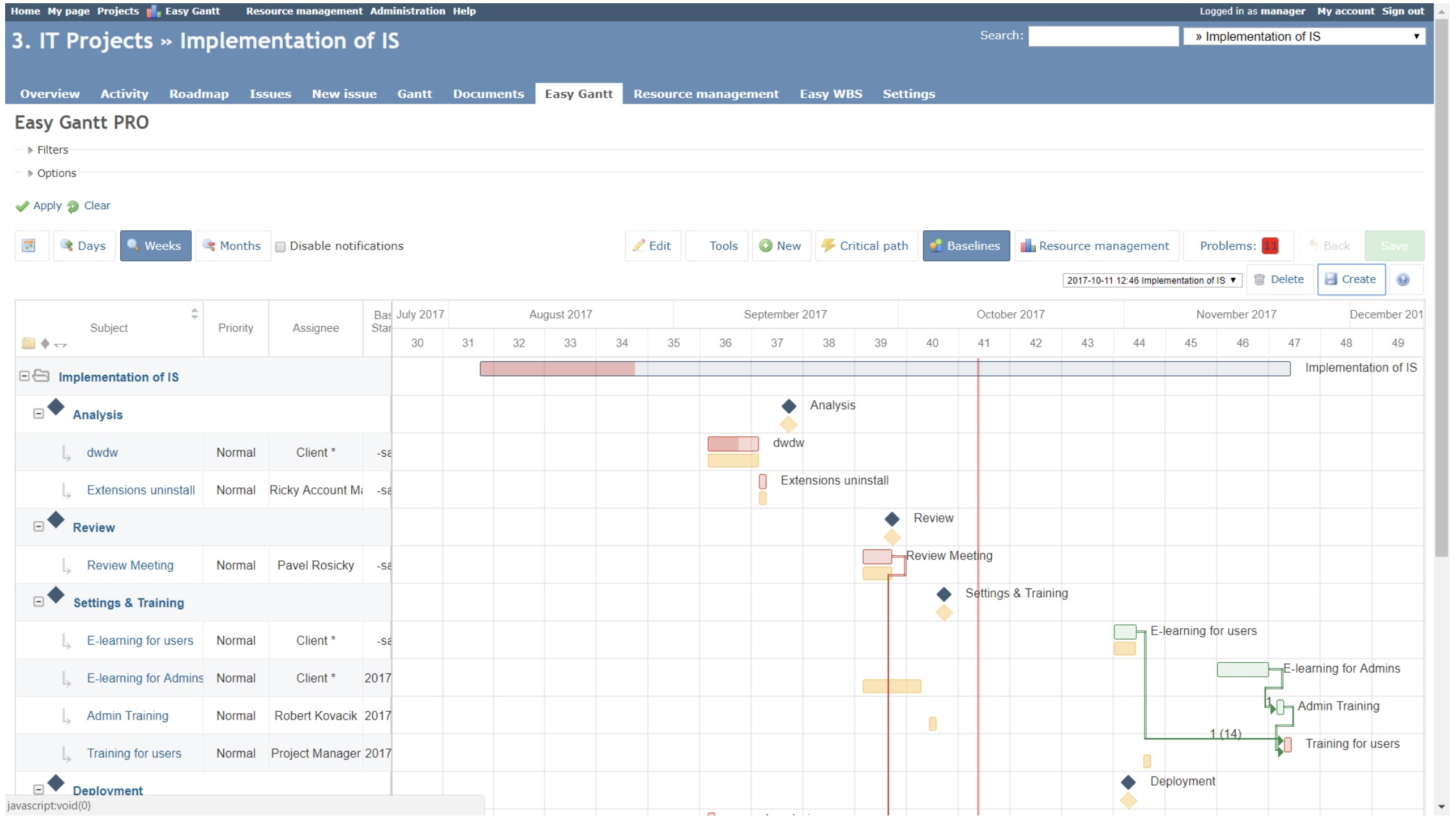1456x820 pixels.
Task: Click the Critical path lightning button
Action: click(x=866, y=246)
